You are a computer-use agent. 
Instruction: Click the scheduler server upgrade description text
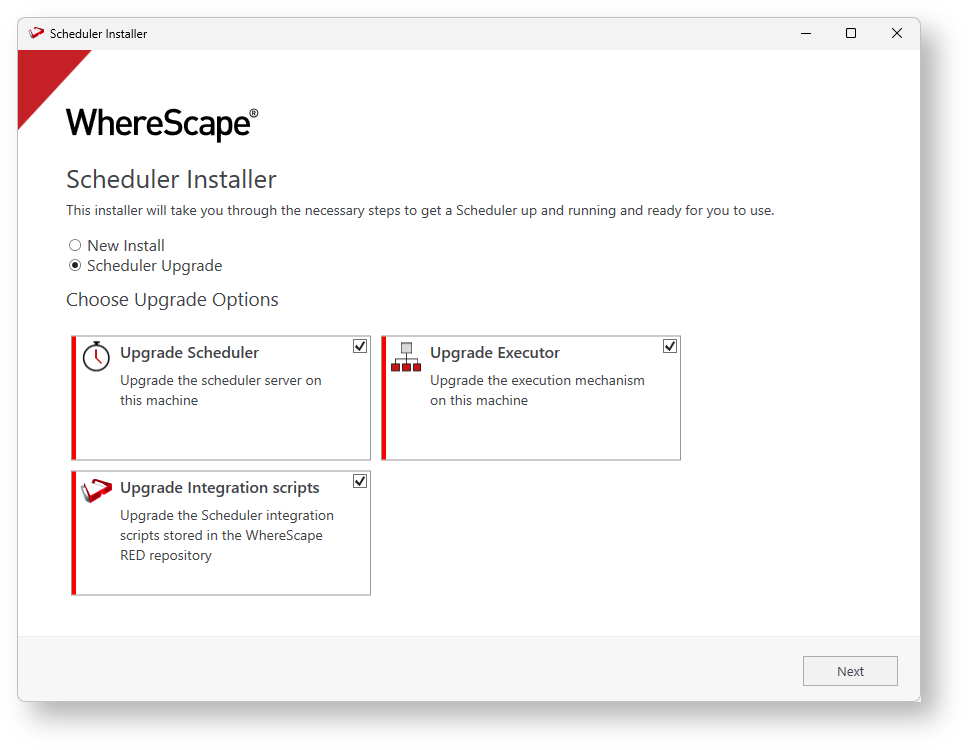click(x=221, y=390)
